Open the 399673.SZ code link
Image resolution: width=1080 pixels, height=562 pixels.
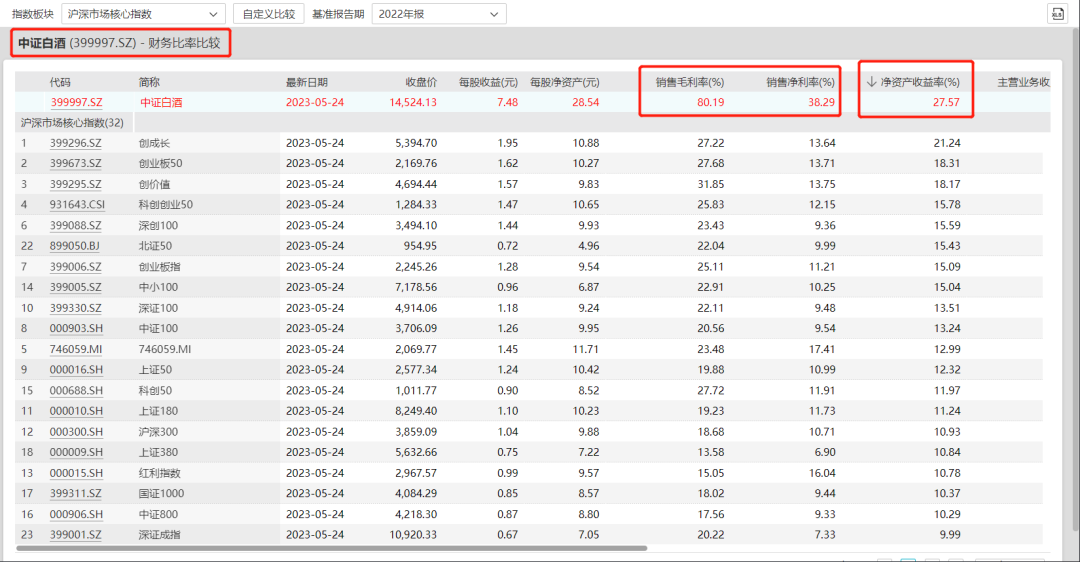point(75,163)
